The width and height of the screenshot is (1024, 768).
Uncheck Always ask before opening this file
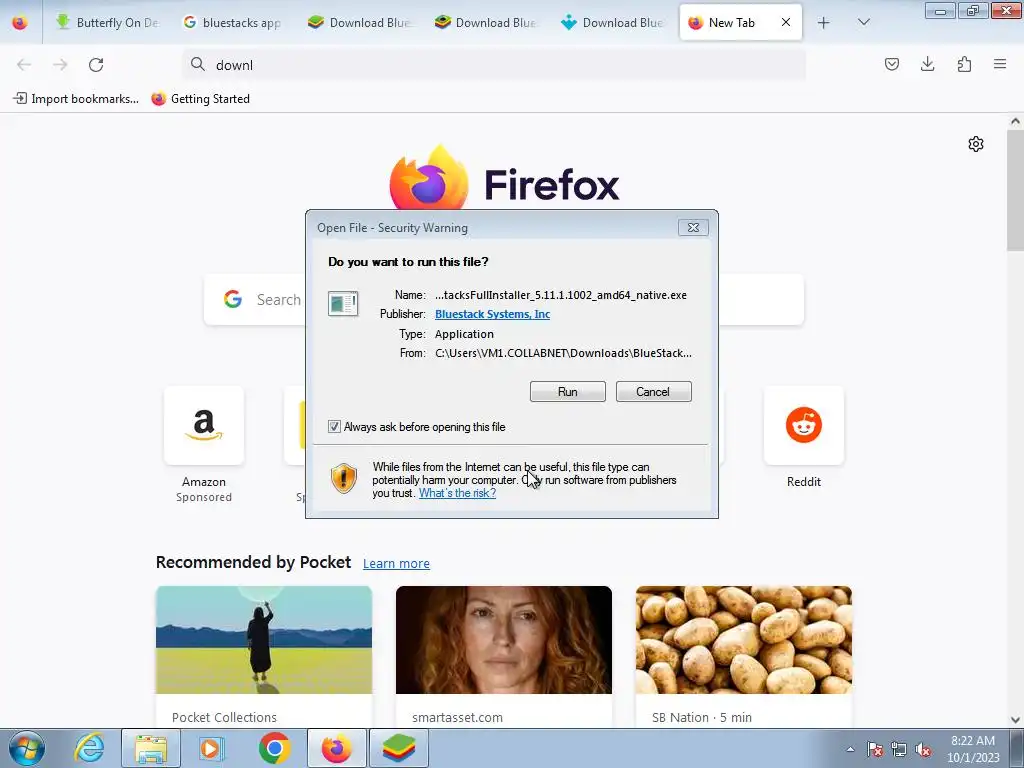pos(334,426)
